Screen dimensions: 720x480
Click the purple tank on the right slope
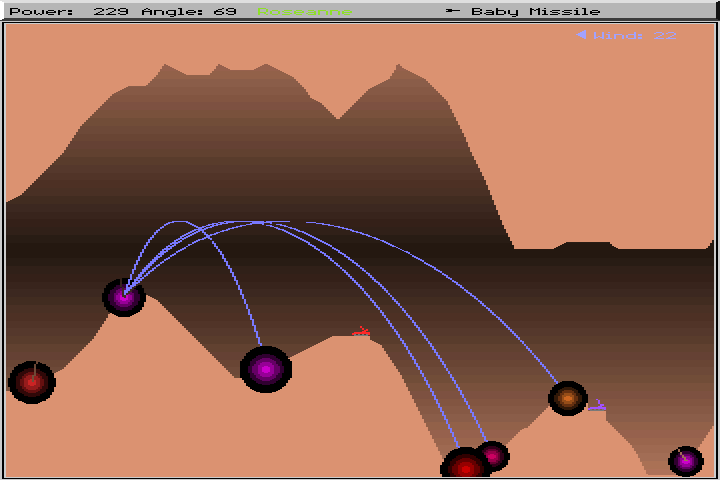[596, 405]
